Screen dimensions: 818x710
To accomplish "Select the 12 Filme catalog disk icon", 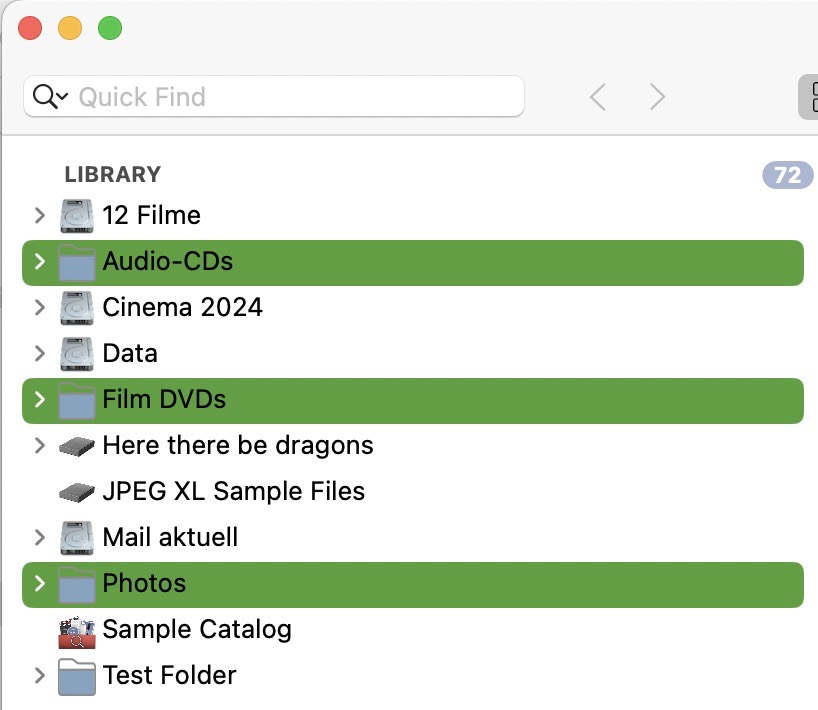I will pyautogui.click(x=77, y=215).
